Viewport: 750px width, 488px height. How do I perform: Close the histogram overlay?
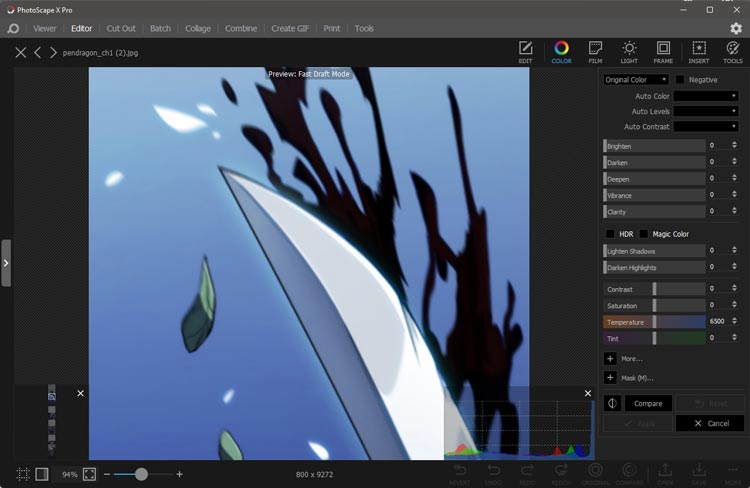coord(588,393)
